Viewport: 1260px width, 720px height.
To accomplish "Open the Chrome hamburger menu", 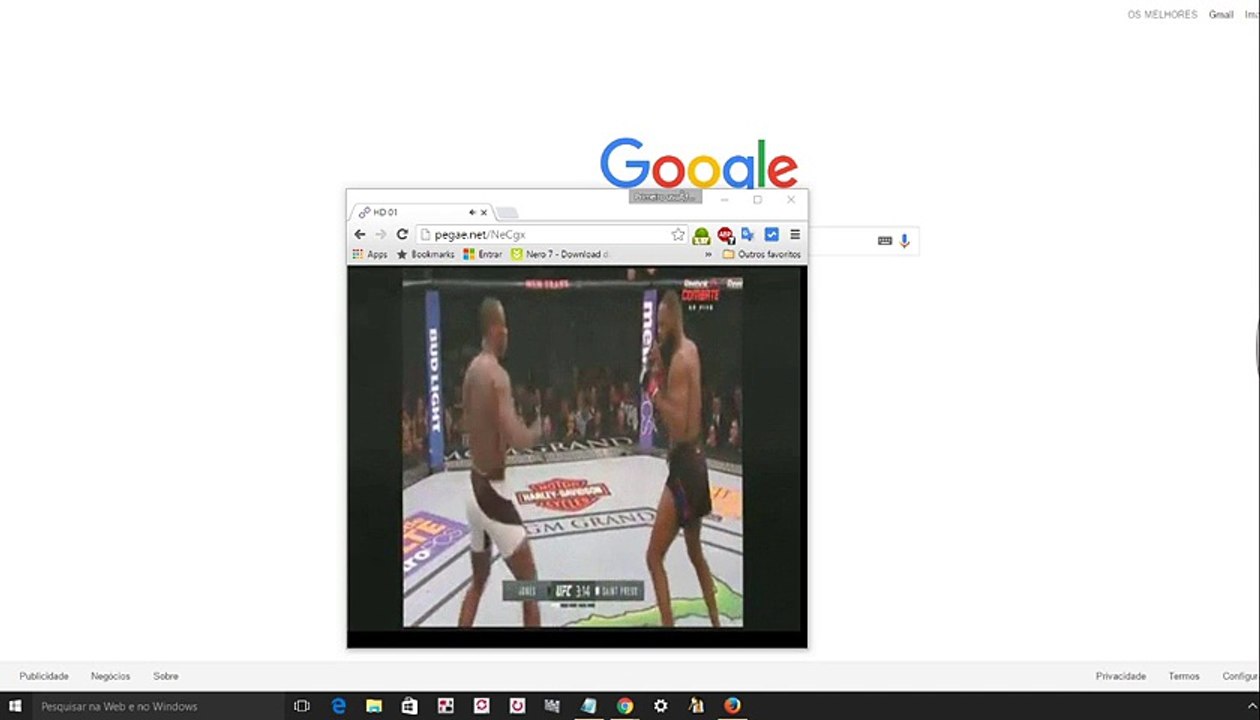I will (x=795, y=234).
